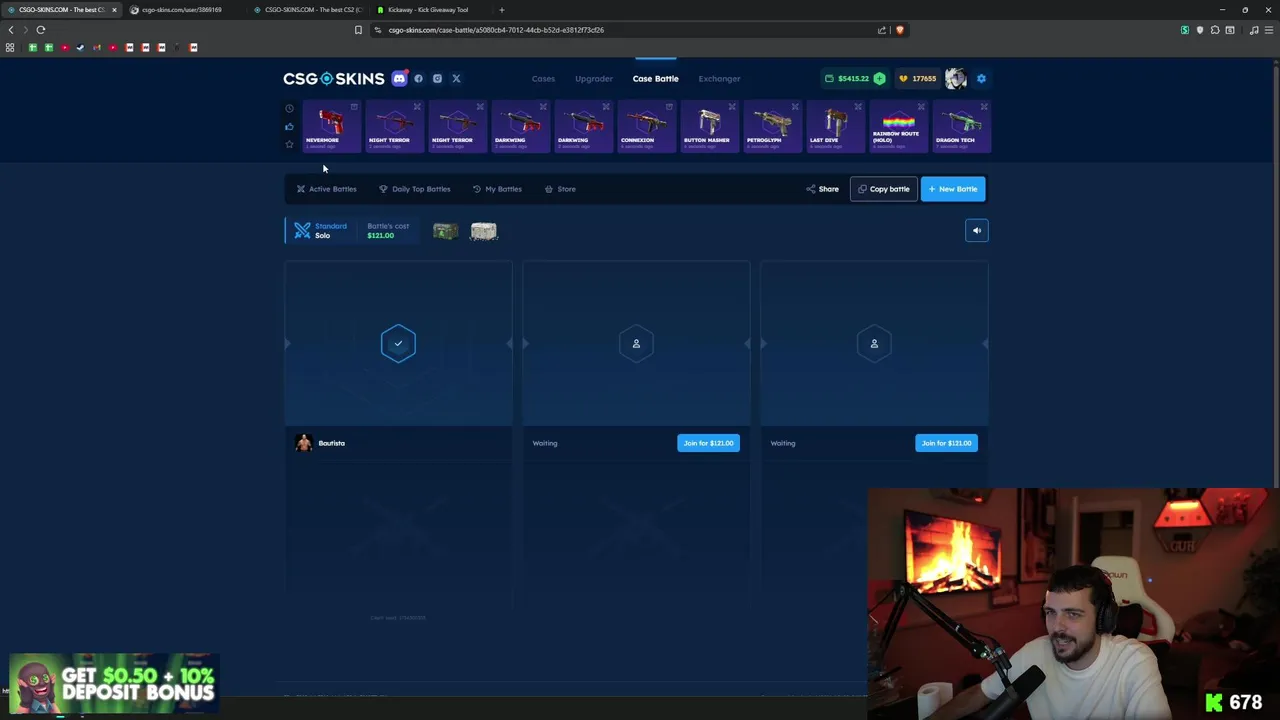This screenshot has width=1280, height=720.
Task: Open the Cases page
Action: (x=543, y=78)
